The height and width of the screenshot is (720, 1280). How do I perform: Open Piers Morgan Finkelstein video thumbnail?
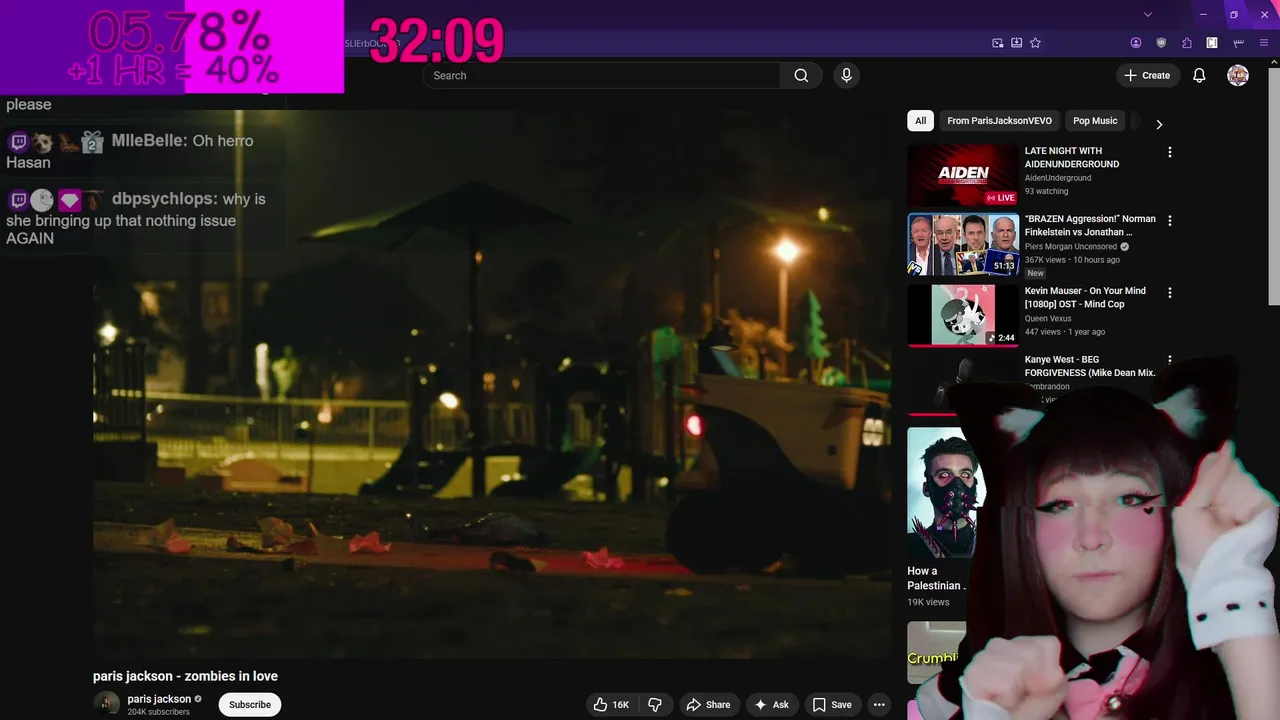click(963, 244)
